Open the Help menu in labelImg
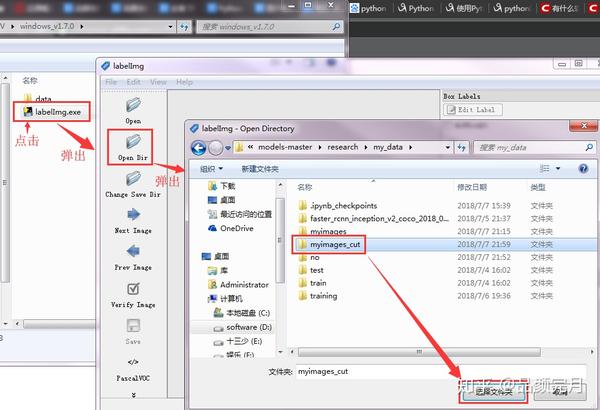The height and width of the screenshot is (410, 600). (184, 82)
